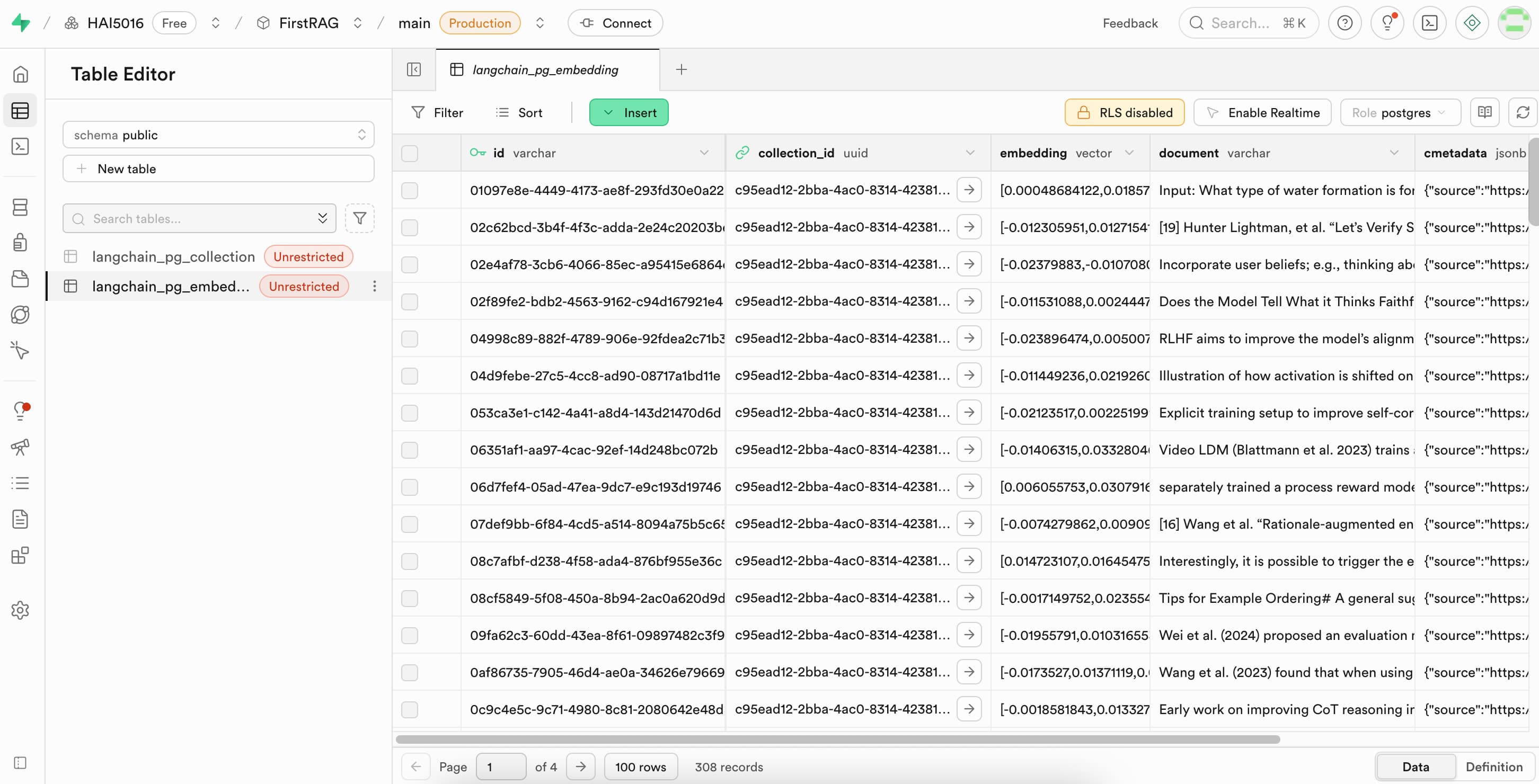Click the green Insert button
The image size is (1539, 784).
tap(629, 112)
